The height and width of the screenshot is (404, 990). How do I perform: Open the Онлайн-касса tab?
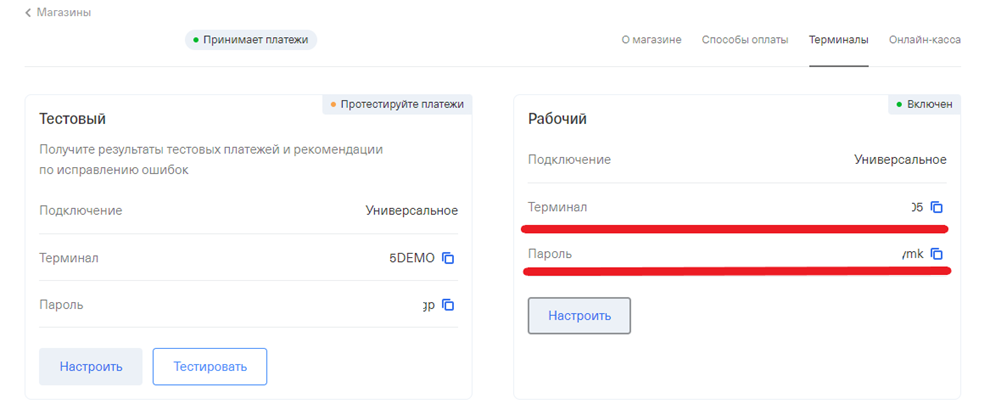tap(925, 40)
